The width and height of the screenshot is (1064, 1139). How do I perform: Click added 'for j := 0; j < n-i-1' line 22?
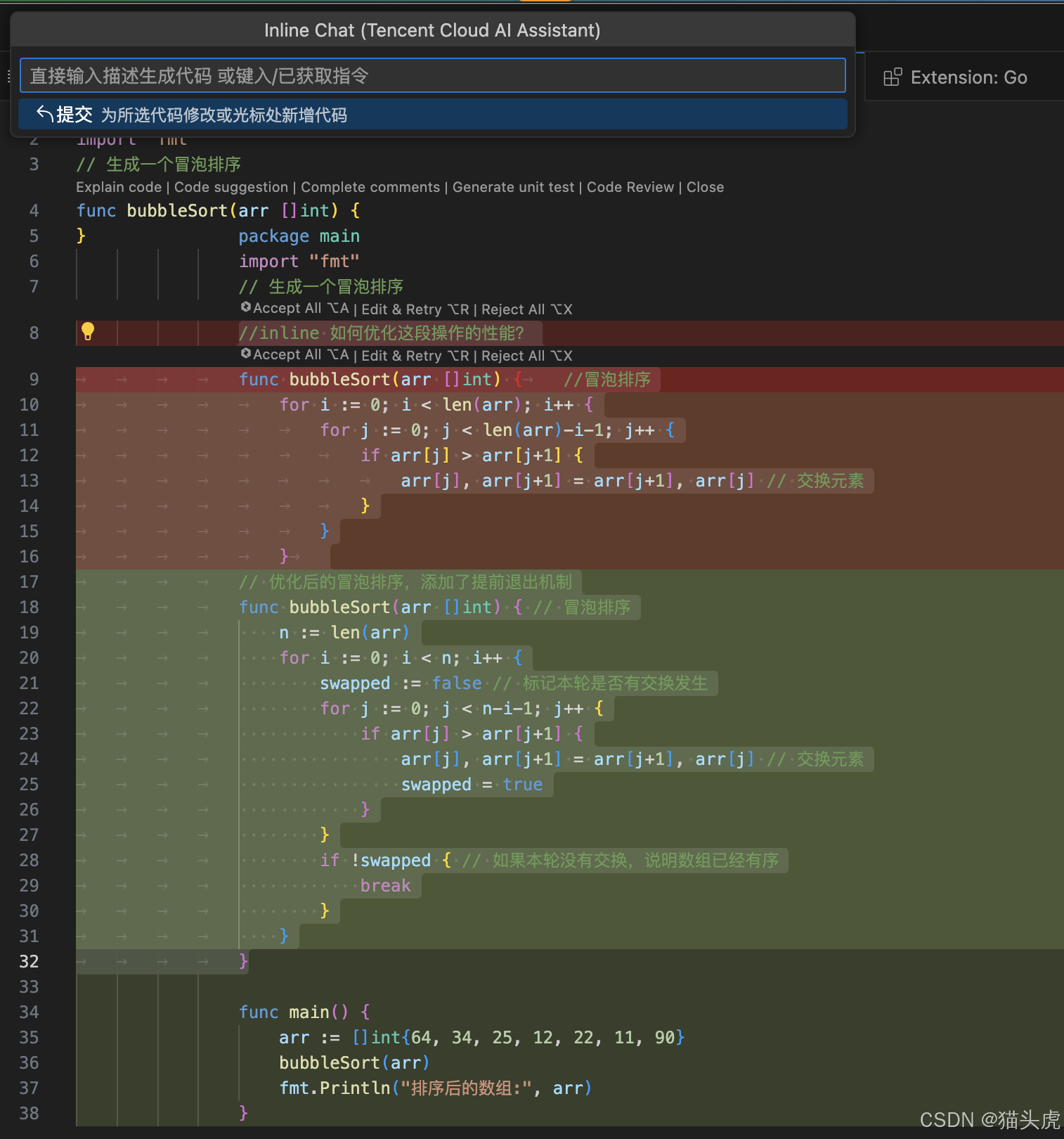pyautogui.click(x=462, y=708)
